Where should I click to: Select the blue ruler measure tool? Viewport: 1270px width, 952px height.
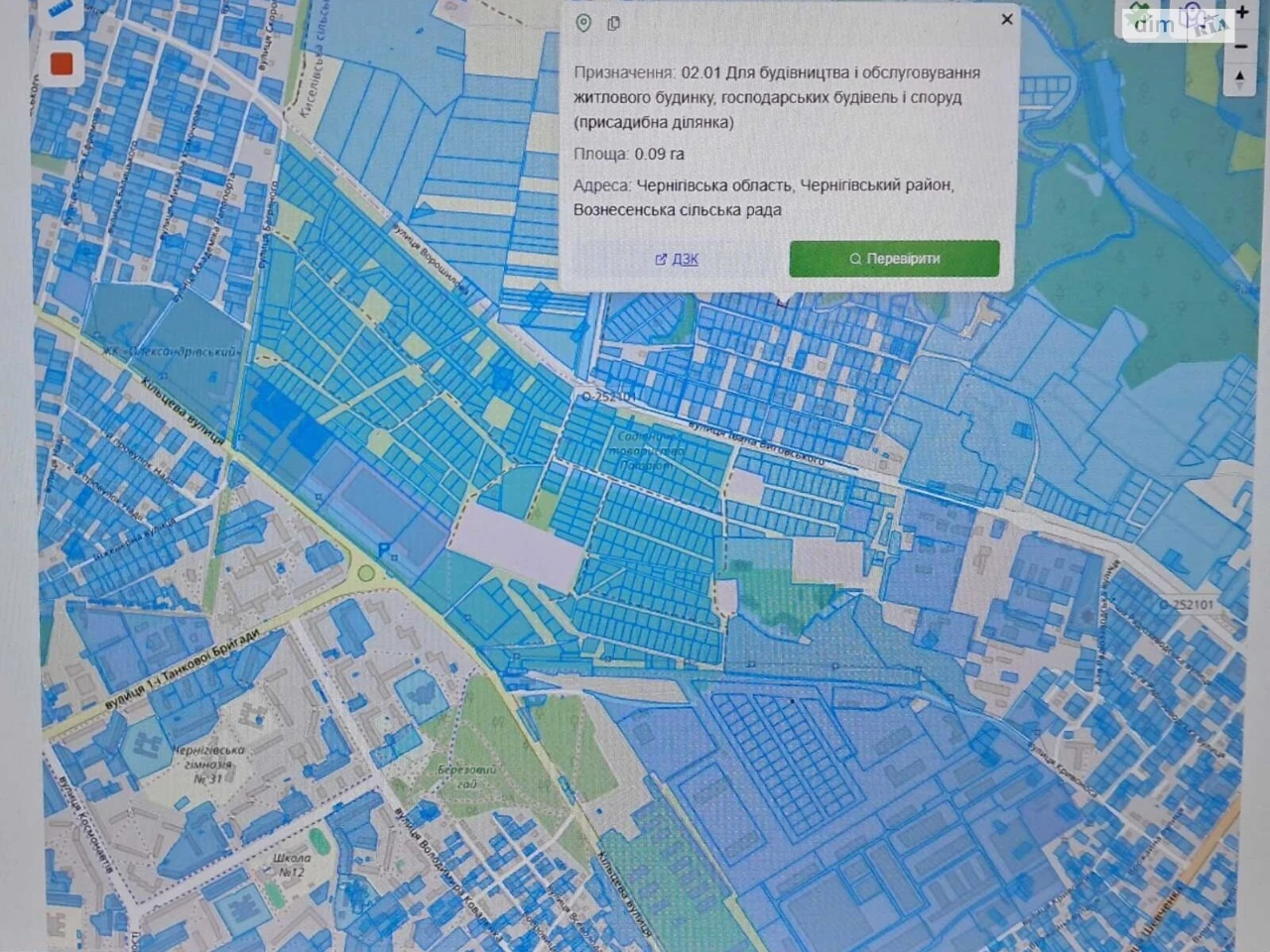(x=62, y=12)
